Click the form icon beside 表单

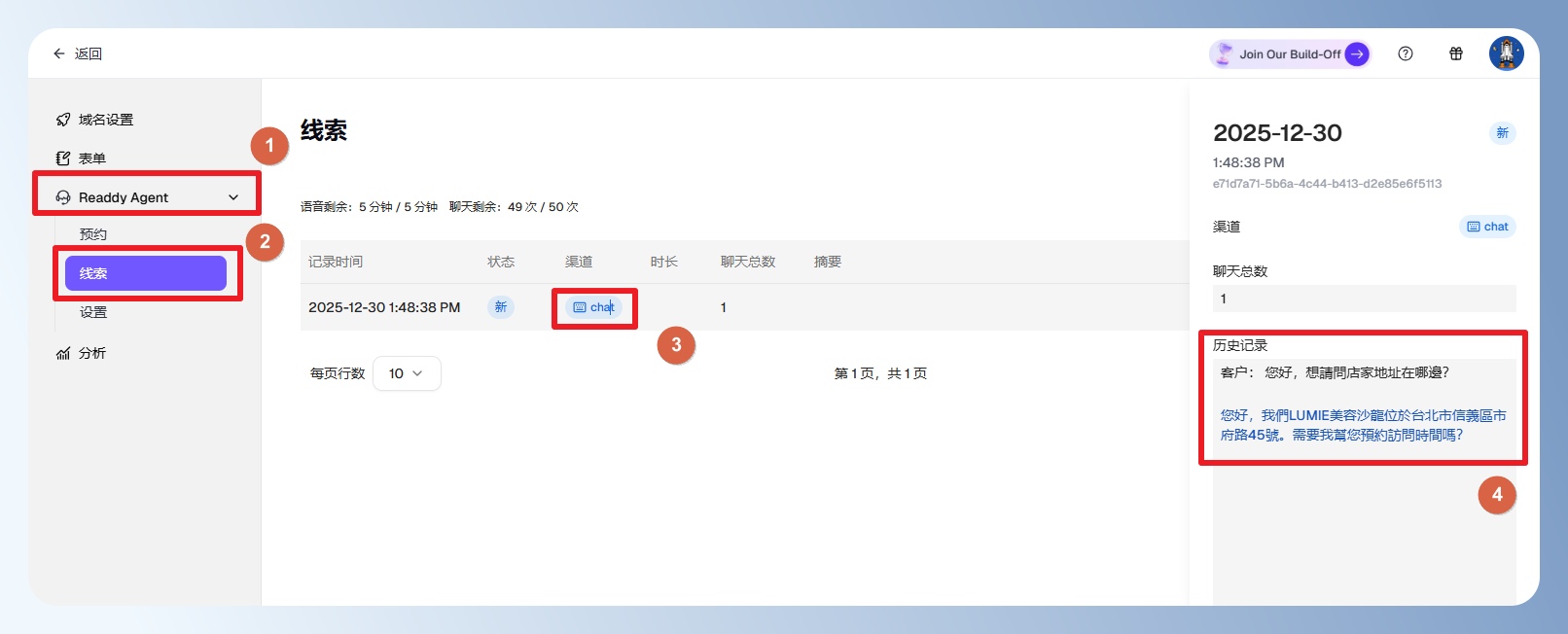click(63, 158)
